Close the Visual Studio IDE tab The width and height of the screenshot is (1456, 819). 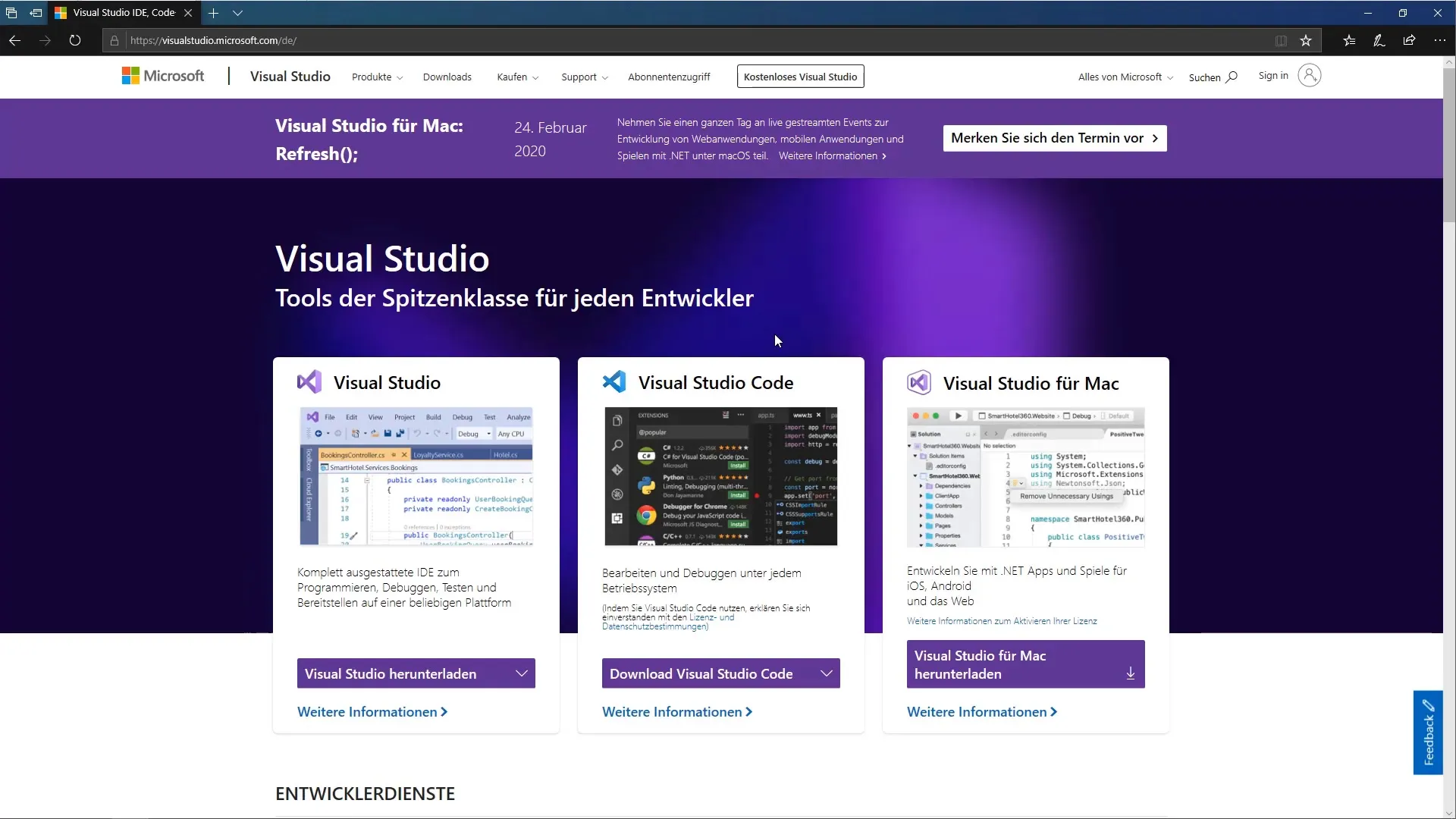click(188, 13)
